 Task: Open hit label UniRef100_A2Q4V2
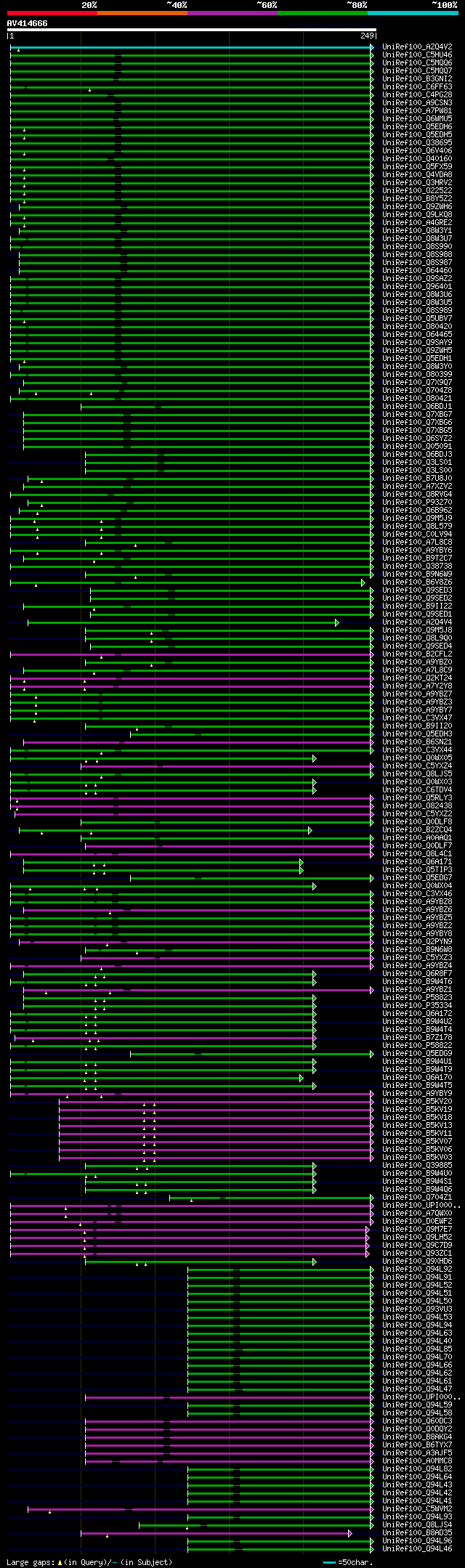(417, 47)
